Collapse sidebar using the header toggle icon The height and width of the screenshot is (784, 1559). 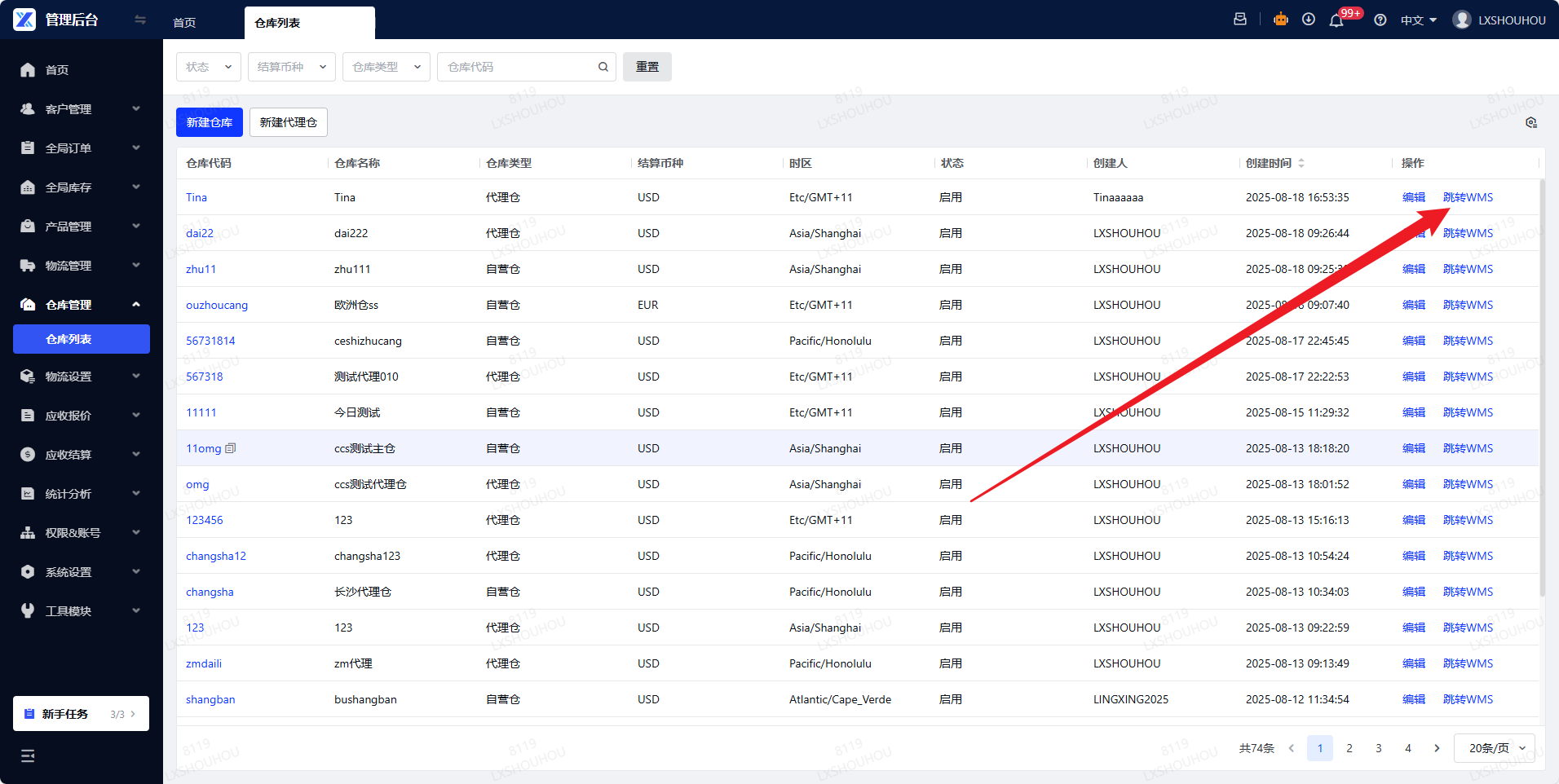[x=140, y=20]
